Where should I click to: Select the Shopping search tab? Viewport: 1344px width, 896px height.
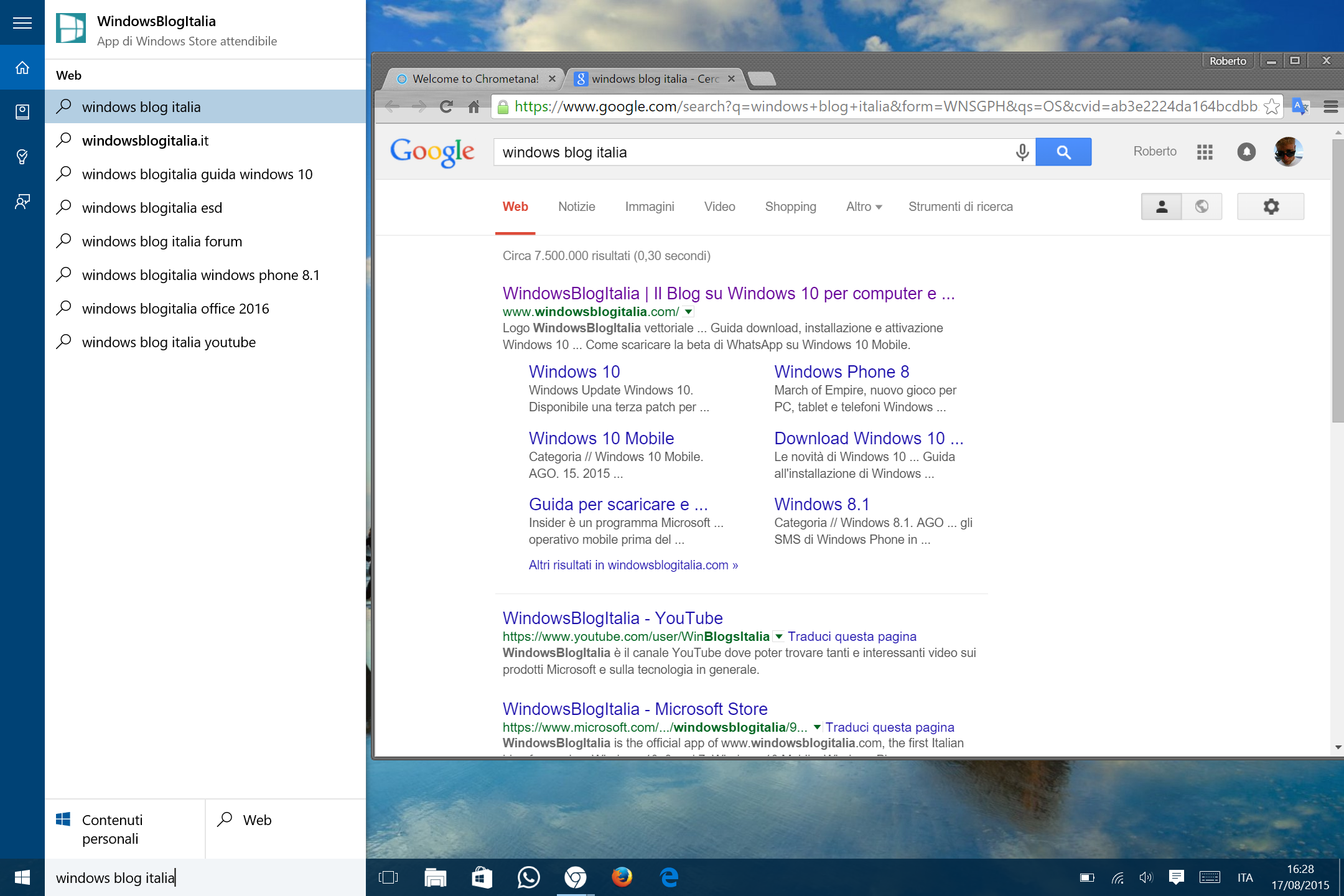tap(790, 207)
